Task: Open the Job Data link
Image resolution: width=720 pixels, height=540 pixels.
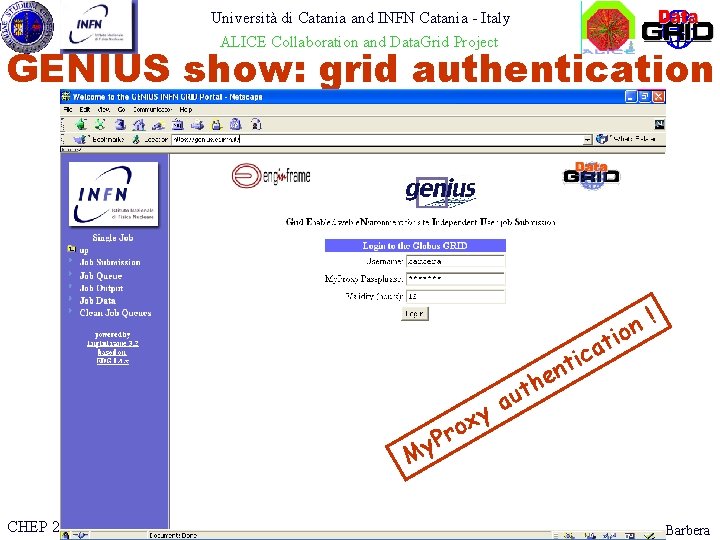Action: 97,301
